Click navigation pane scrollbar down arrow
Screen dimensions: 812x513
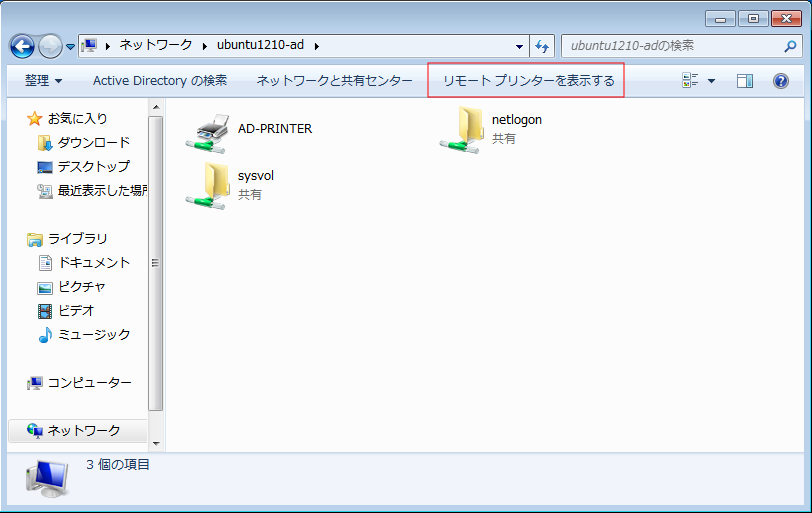point(156,444)
